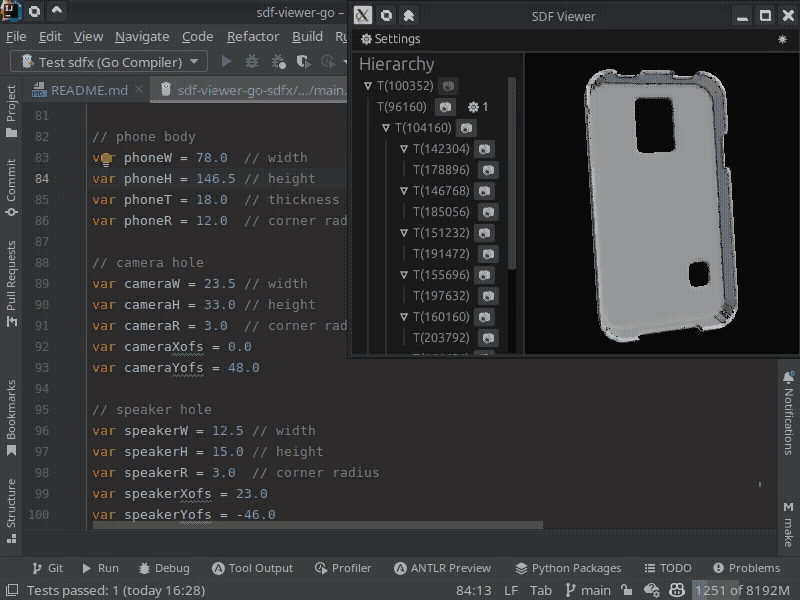Open the Debug tool window button
The width and height of the screenshot is (800, 600).
[164, 568]
